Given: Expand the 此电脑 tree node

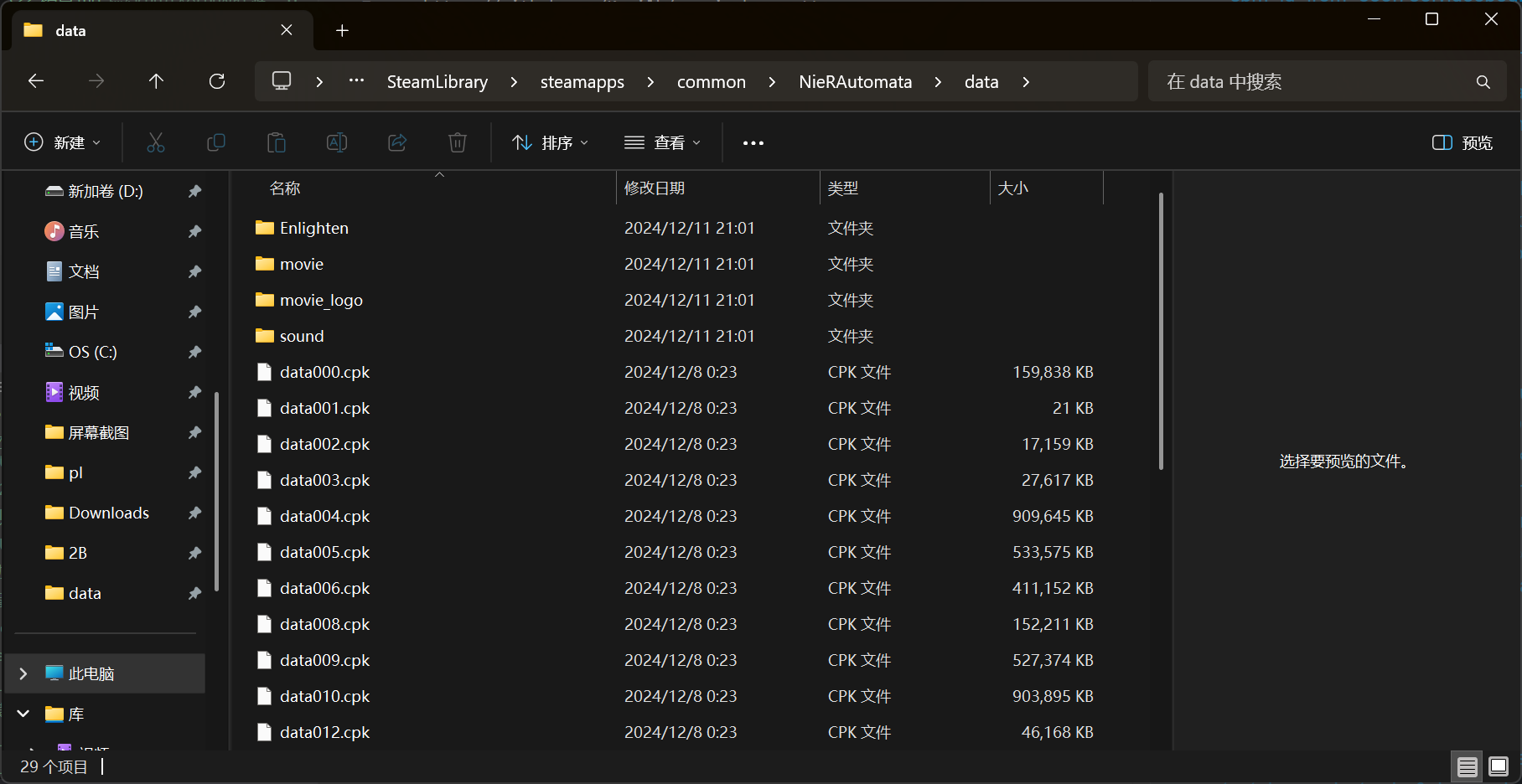Looking at the screenshot, I should pos(23,673).
